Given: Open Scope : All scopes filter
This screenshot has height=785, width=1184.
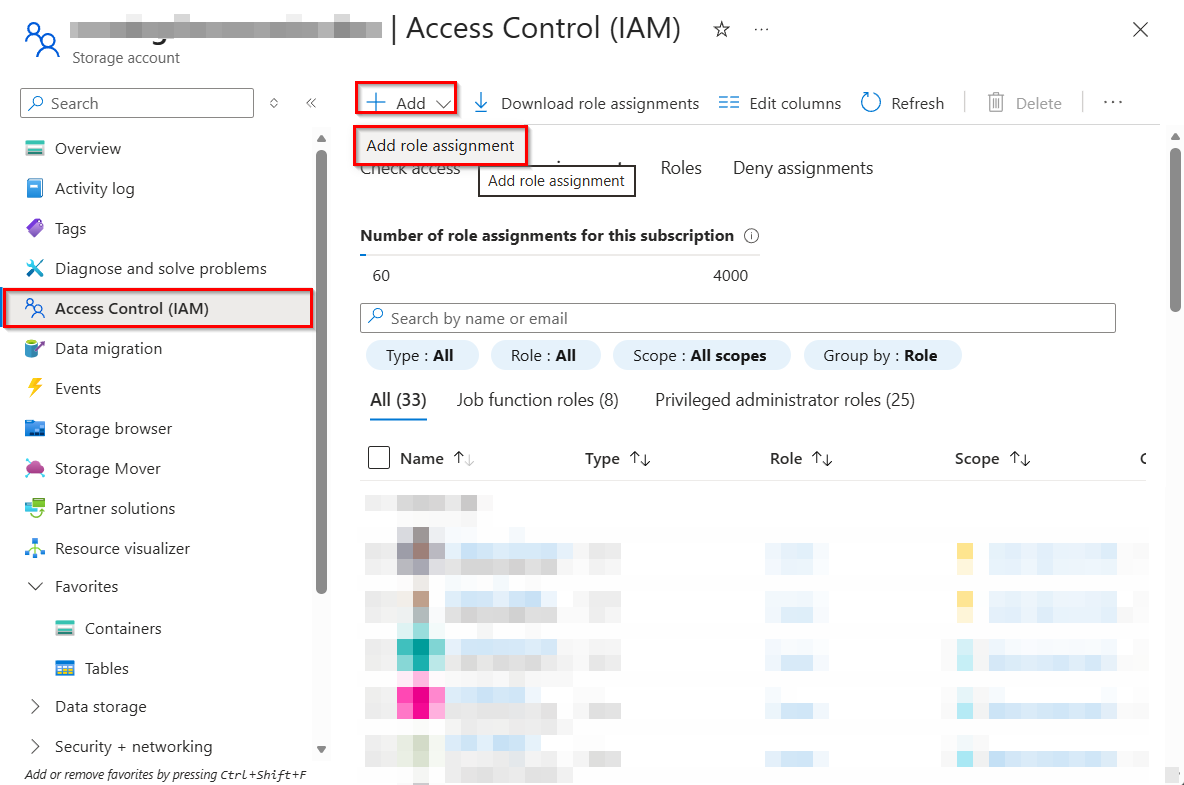Looking at the screenshot, I should pos(701,356).
